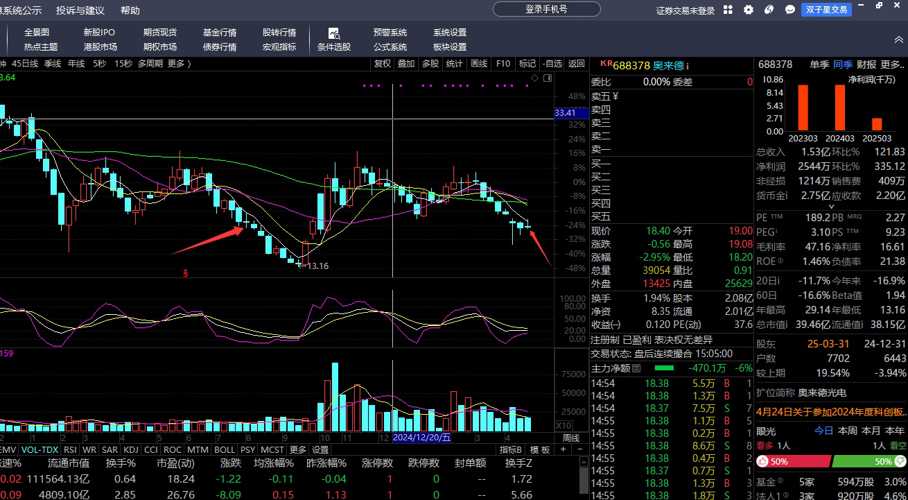Open the 周线 period selector below the chart
908x500 pixels.
571,437
